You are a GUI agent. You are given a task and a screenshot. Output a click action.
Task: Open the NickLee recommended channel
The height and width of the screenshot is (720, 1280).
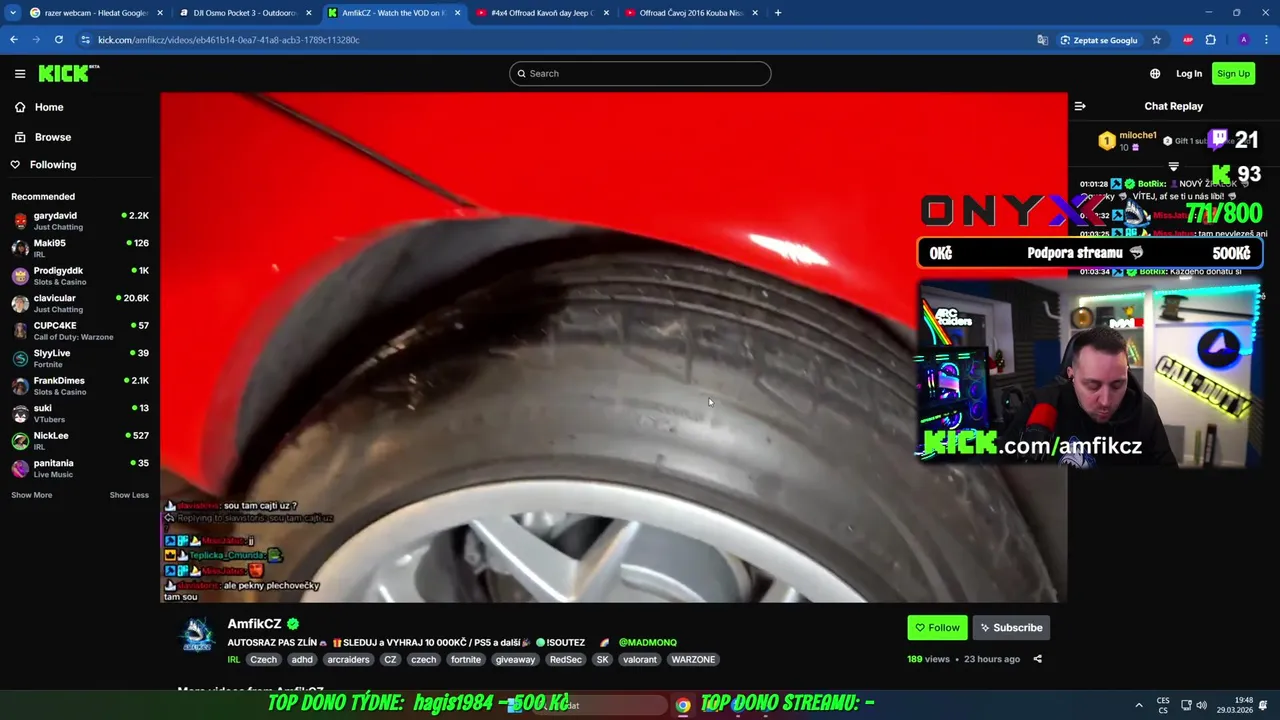coord(80,441)
